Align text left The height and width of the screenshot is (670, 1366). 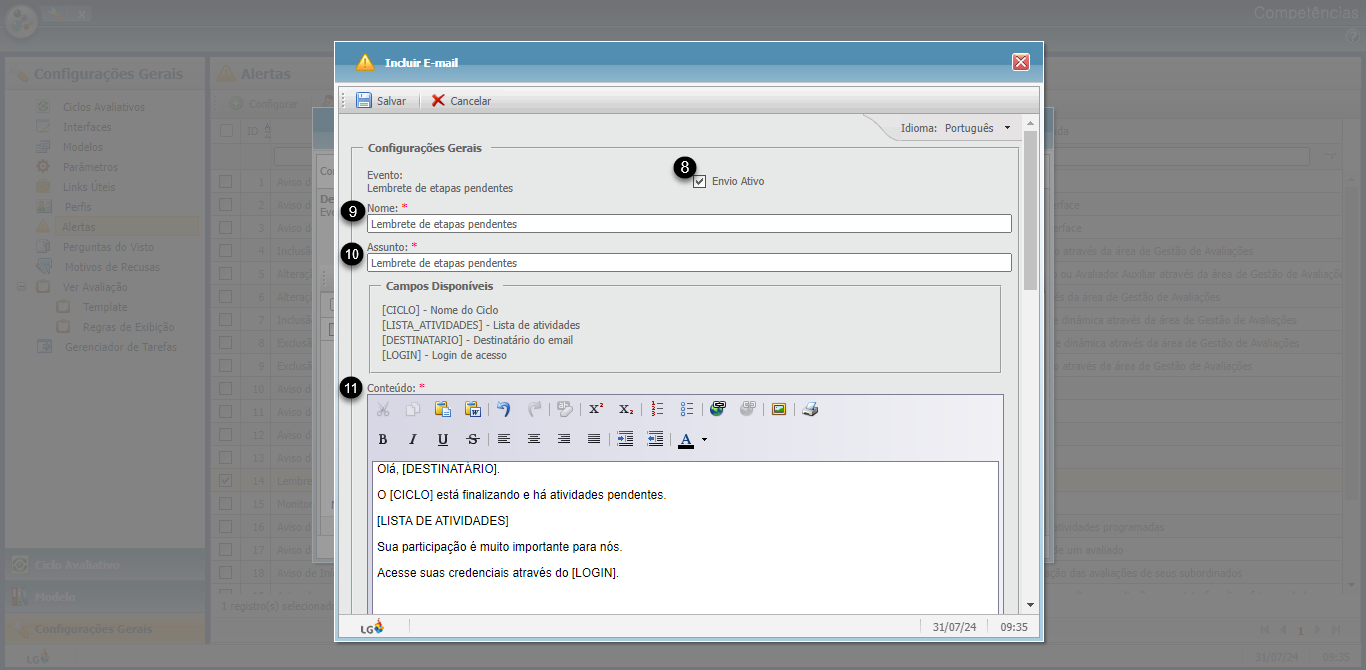[x=504, y=439]
